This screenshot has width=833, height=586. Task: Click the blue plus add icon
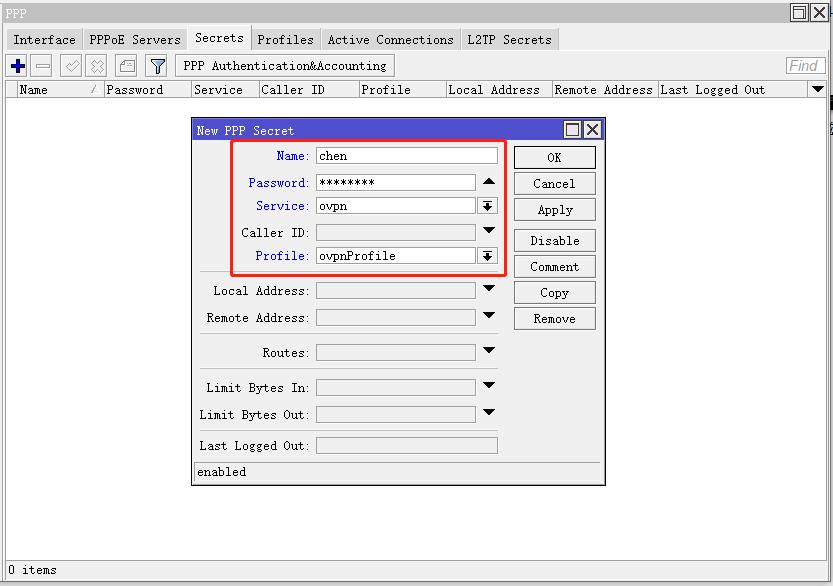tap(18, 66)
